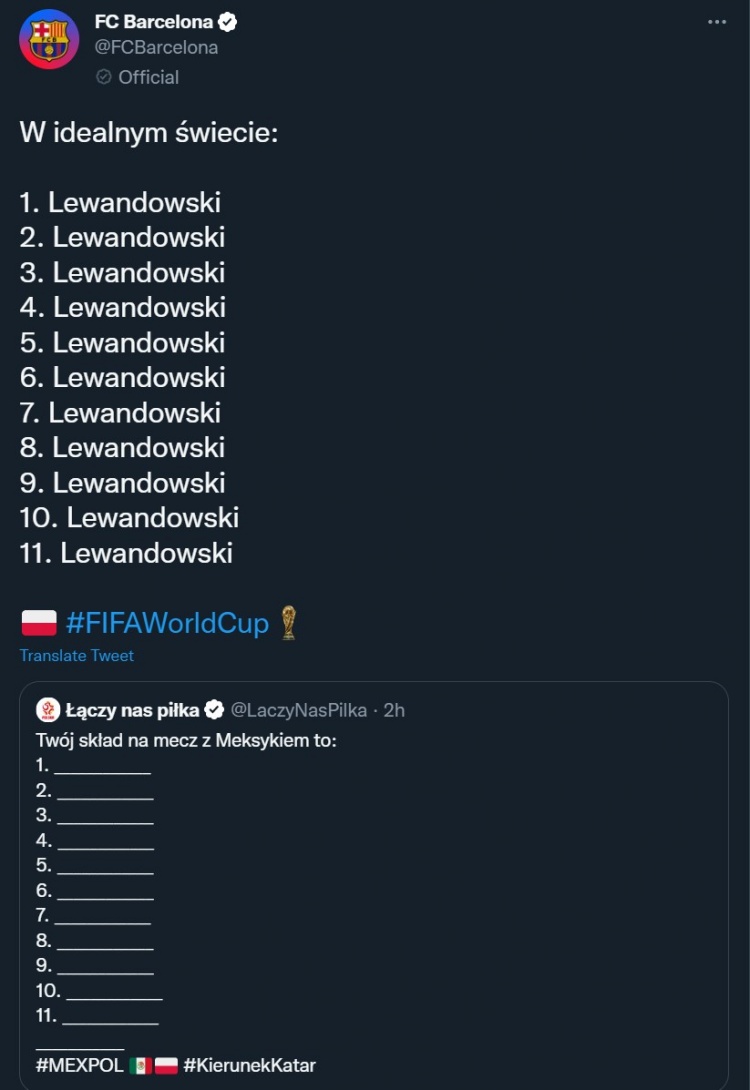Click the Poland flag emoji before #KierunekKatar
This screenshot has height=1090, width=750.
pos(166,1065)
